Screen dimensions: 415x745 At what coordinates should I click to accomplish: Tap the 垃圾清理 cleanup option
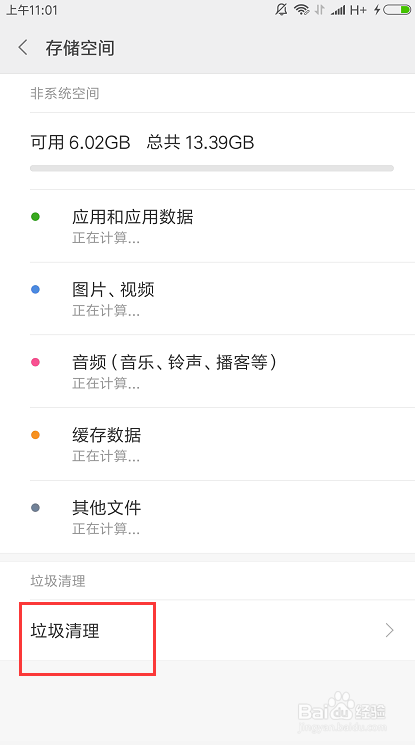[207, 630]
